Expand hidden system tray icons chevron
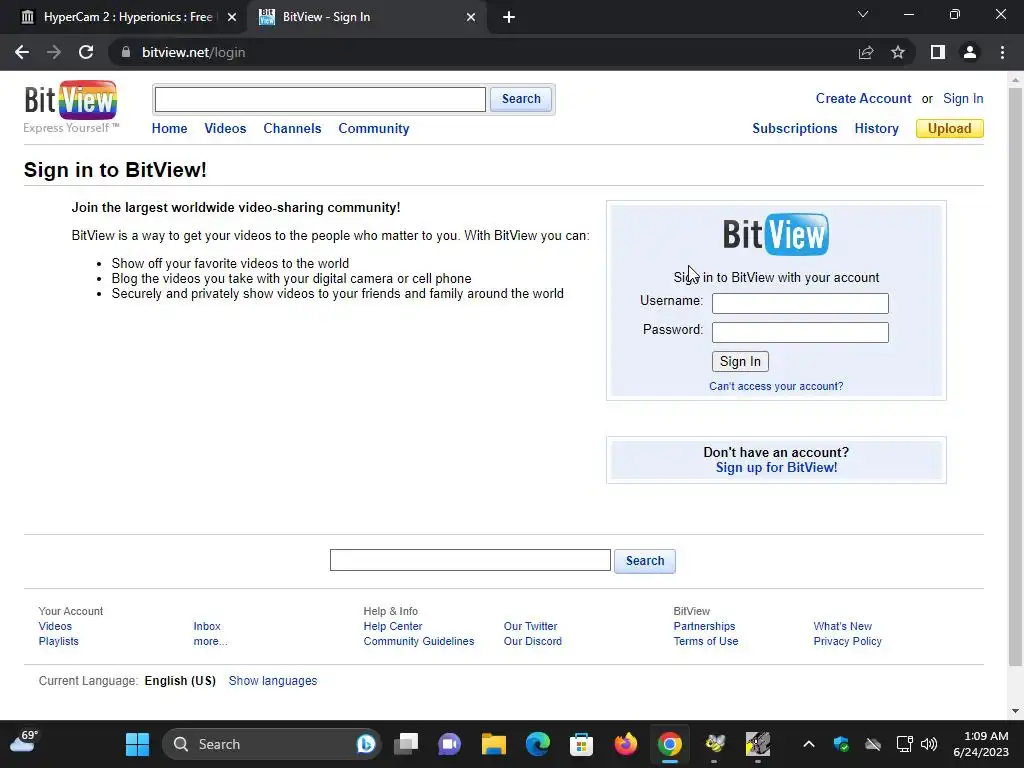Image resolution: width=1024 pixels, height=768 pixels. click(x=808, y=744)
